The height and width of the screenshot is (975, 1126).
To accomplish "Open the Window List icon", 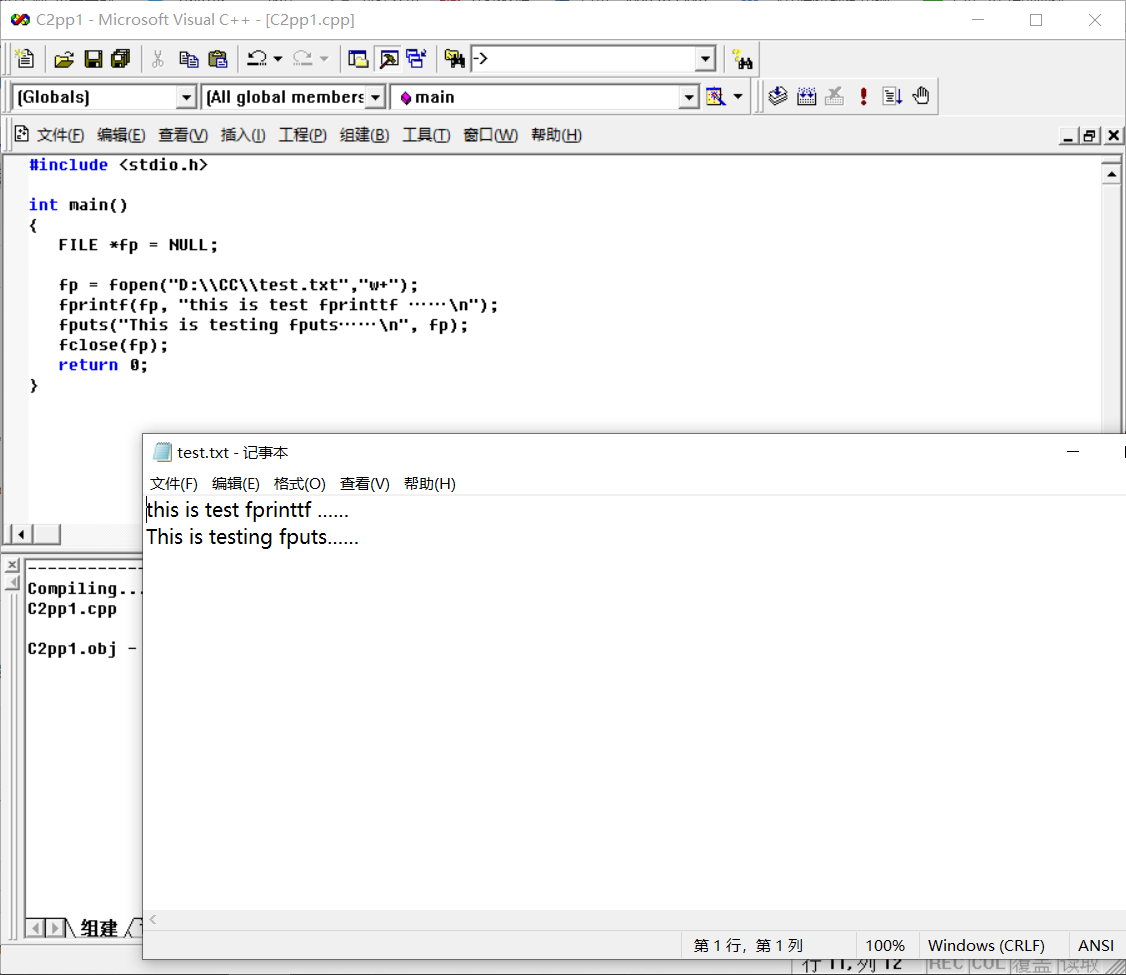I will (x=417, y=59).
